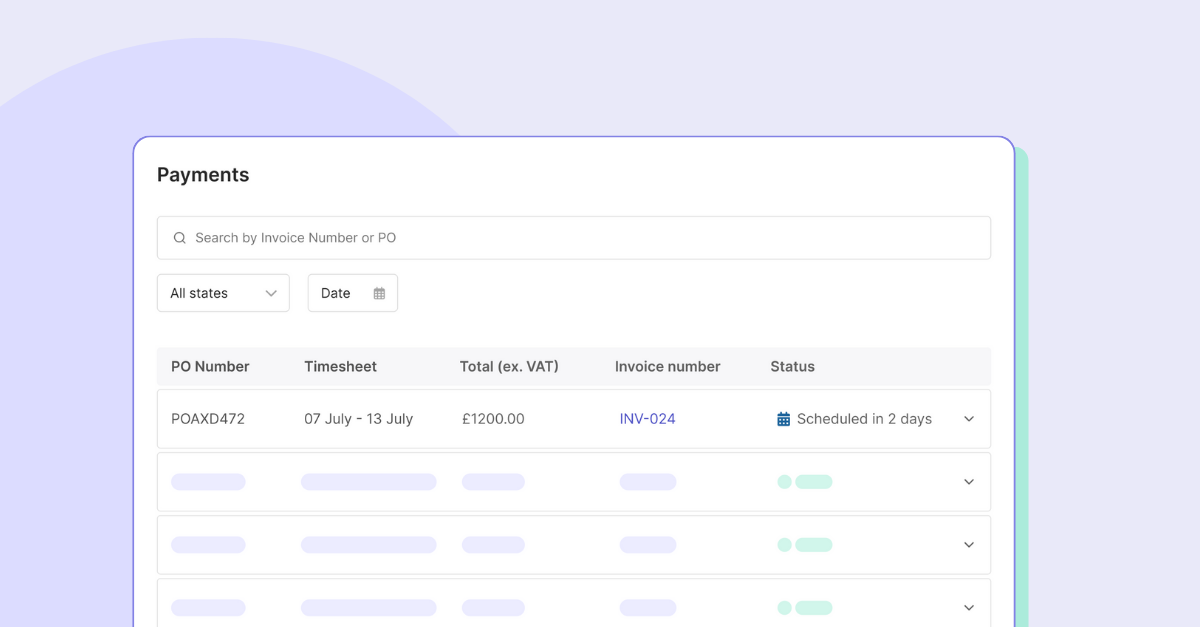Open the Date picker filter

click(353, 293)
